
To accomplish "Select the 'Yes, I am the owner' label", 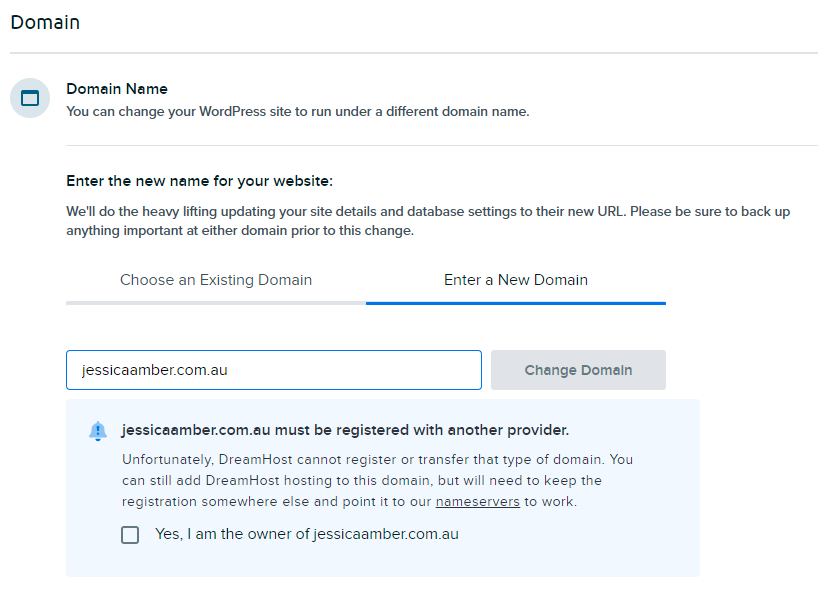I will pos(307,534).
